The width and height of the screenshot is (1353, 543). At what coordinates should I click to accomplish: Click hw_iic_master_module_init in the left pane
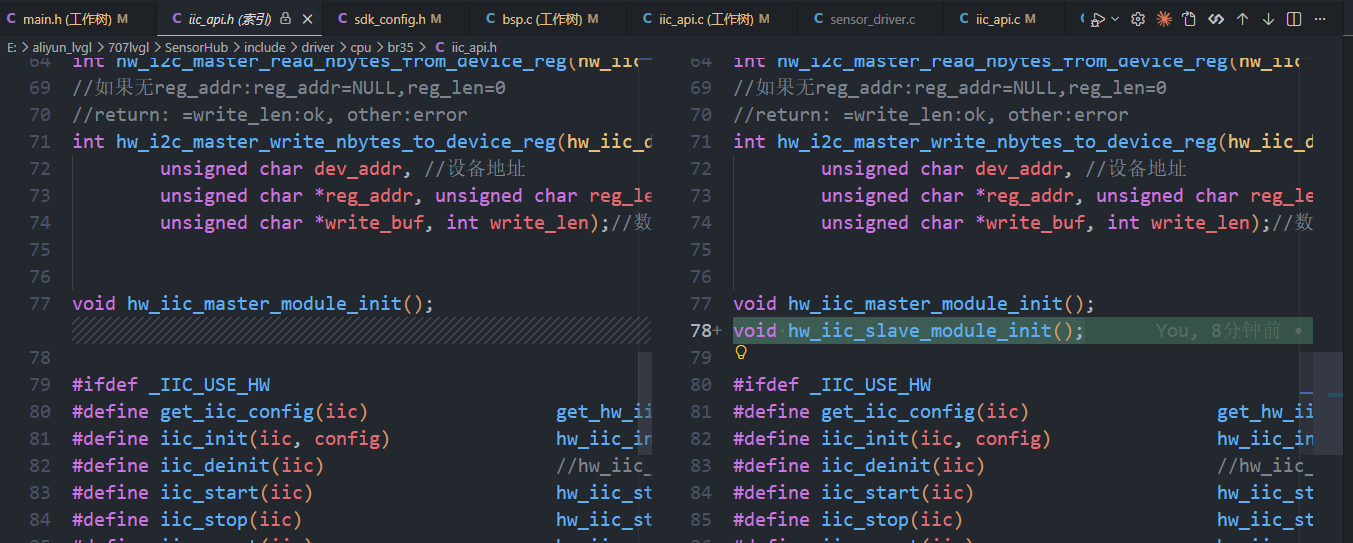[x=264, y=304]
